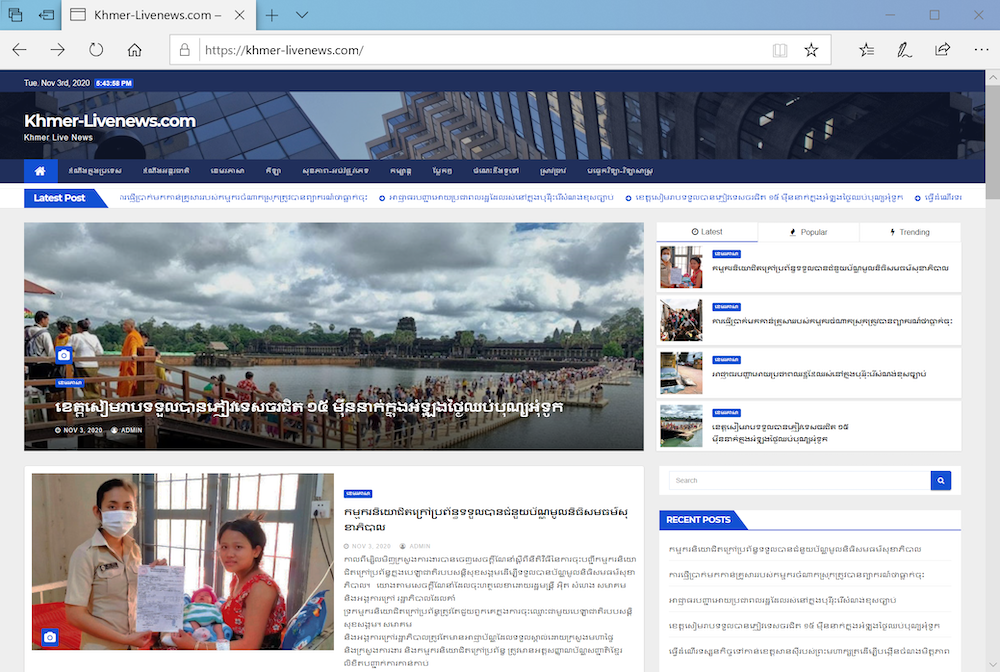This screenshot has width=1000, height=672.
Task: Switch to the Trending tab
Action: click(910, 232)
